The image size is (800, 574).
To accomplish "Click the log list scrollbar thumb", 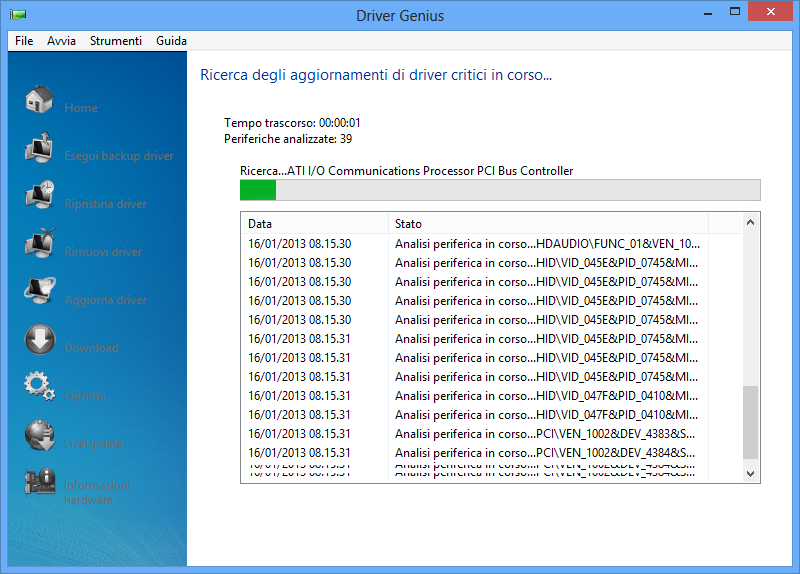I will tap(750, 422).
